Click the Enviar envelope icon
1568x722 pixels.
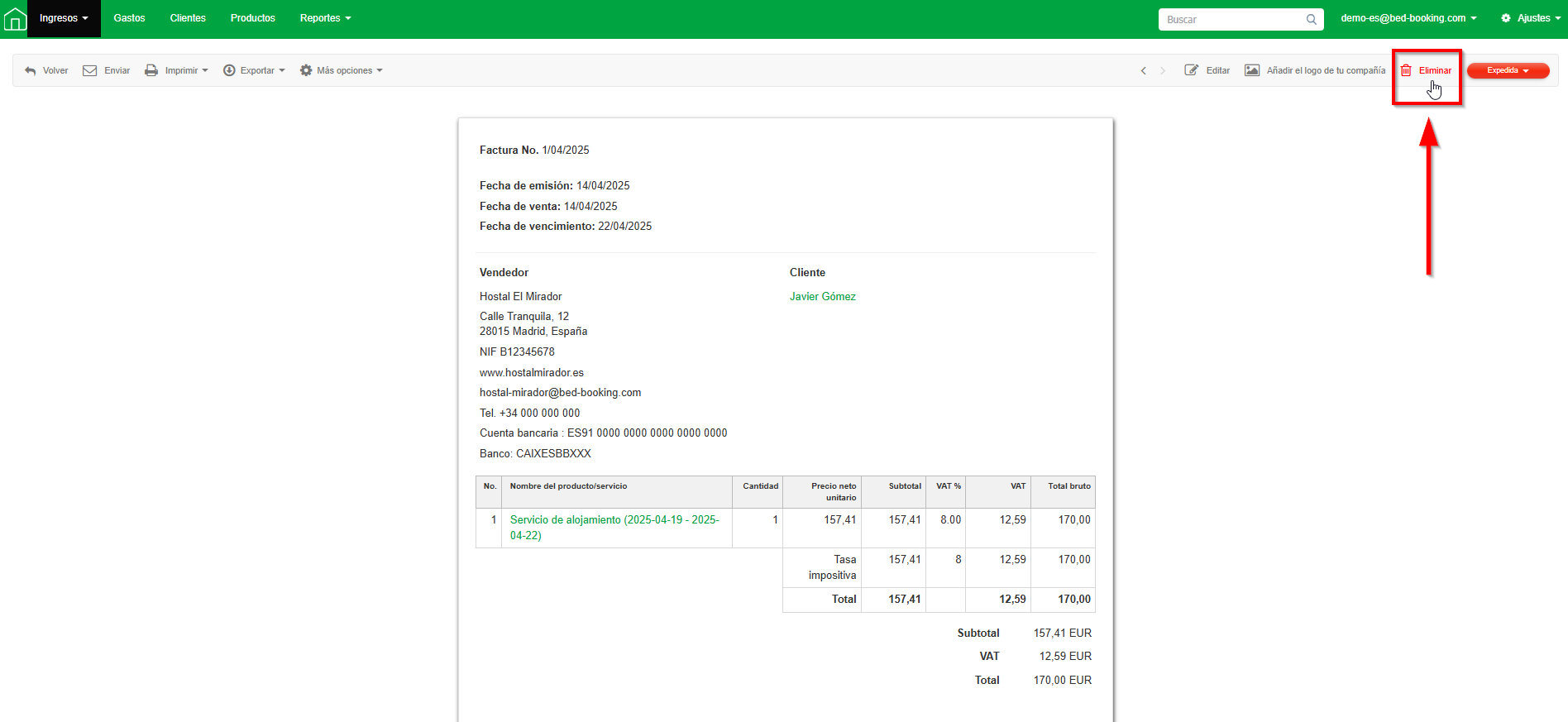[90, 71]
